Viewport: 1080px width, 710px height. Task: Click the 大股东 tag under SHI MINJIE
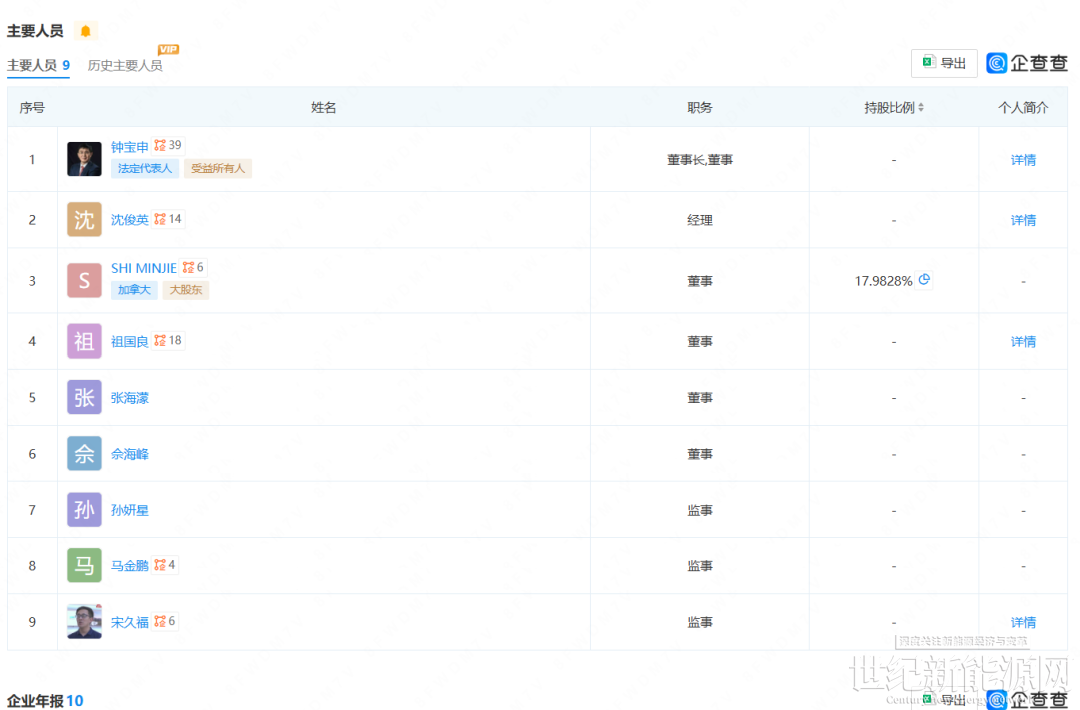(x=186, y=290)
